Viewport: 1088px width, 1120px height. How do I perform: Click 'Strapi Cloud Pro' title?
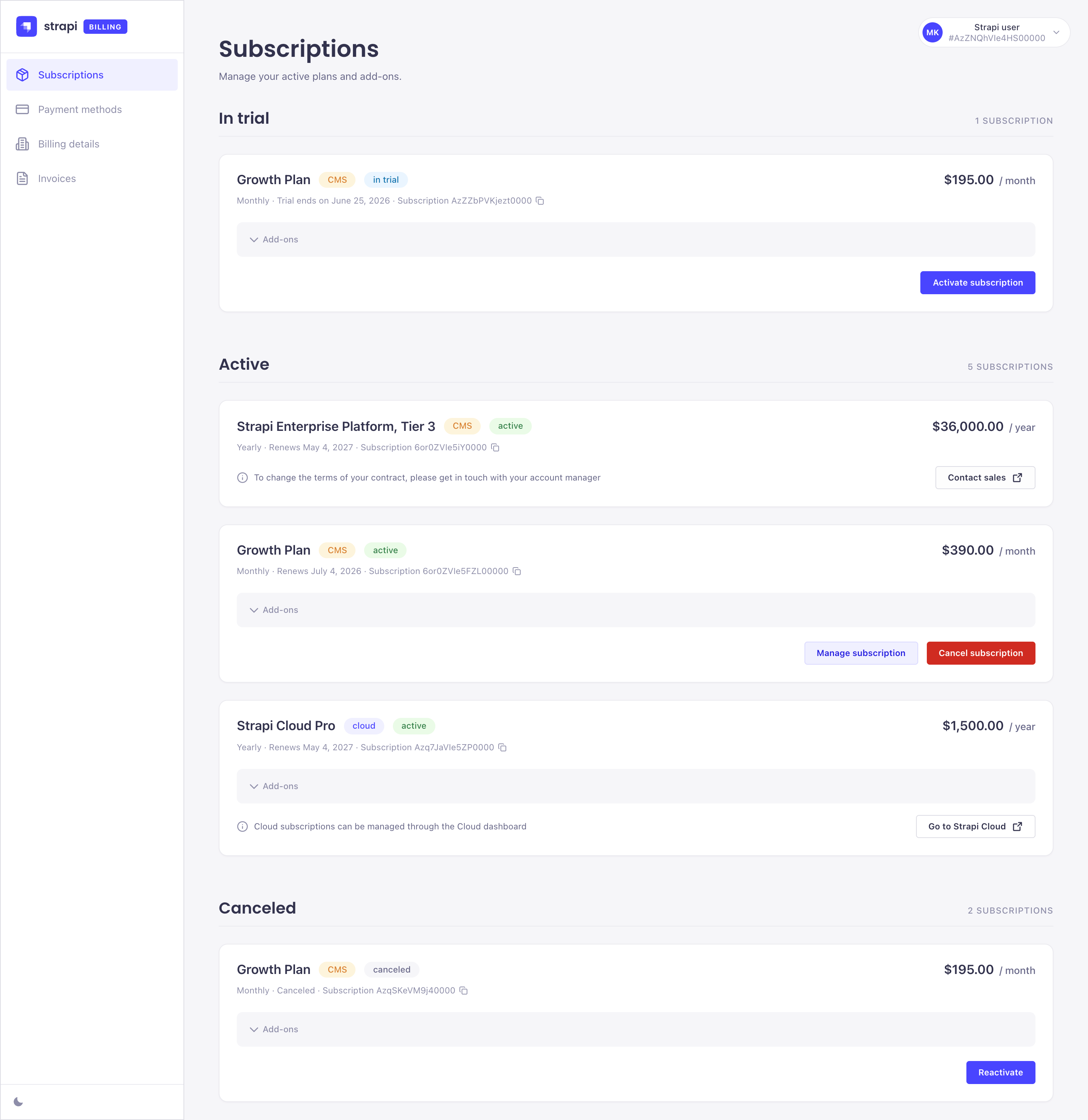pos(286,726)
